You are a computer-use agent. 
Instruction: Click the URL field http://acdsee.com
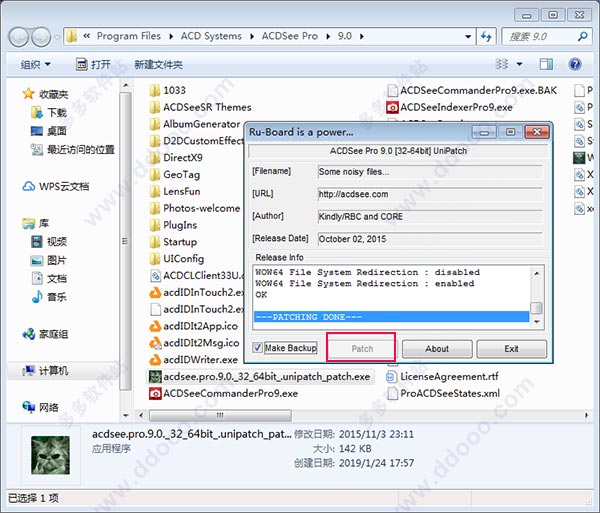(x=430, y=194)
